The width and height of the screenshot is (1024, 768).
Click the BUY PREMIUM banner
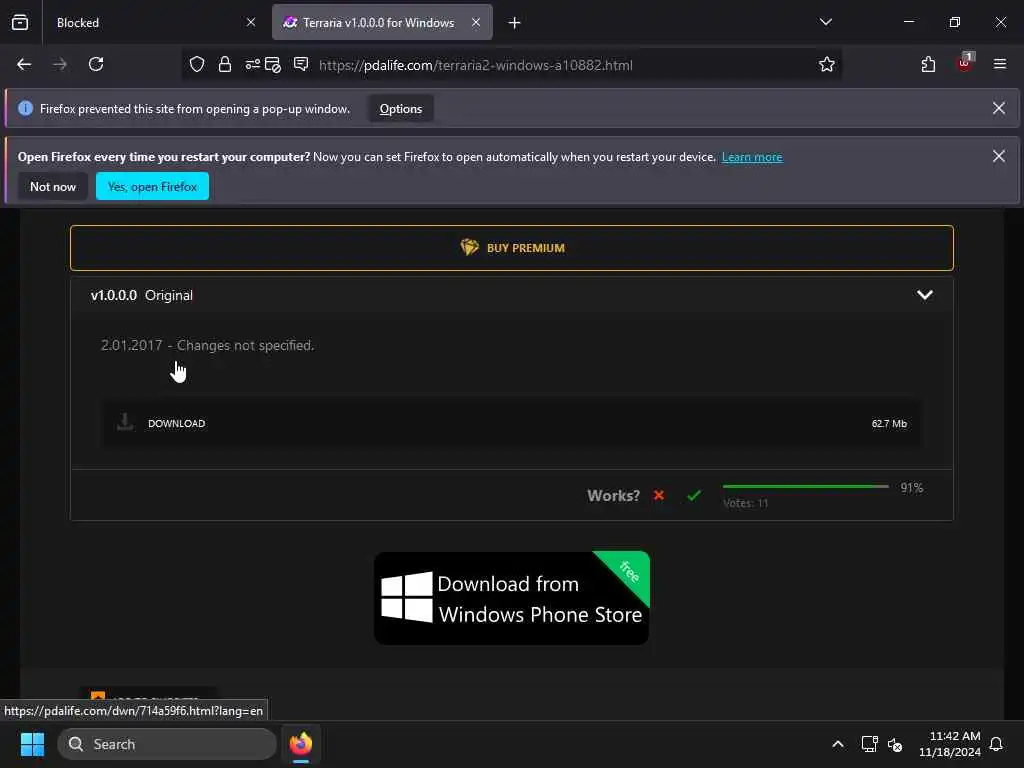click(512, 248)
